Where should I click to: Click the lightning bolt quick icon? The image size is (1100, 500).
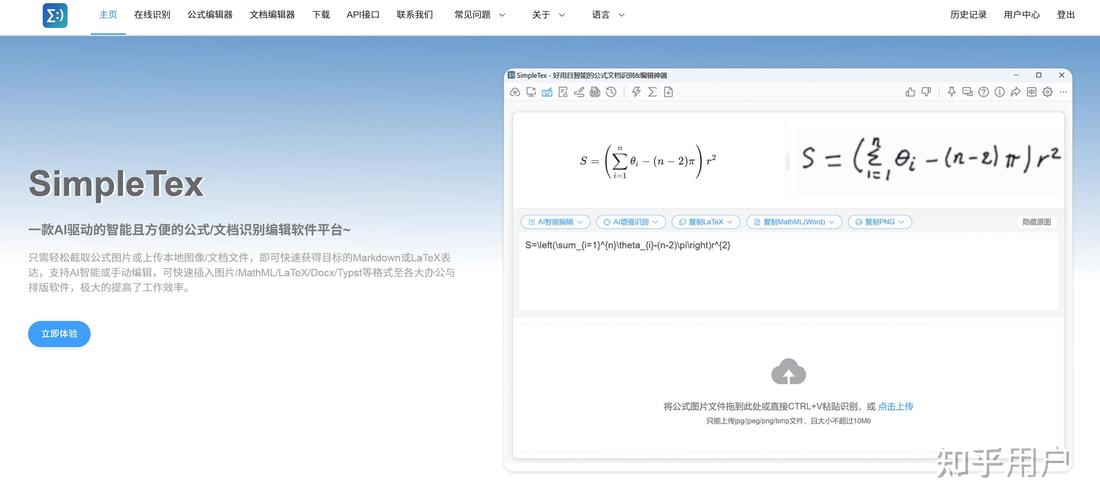(x=636, y=92)
